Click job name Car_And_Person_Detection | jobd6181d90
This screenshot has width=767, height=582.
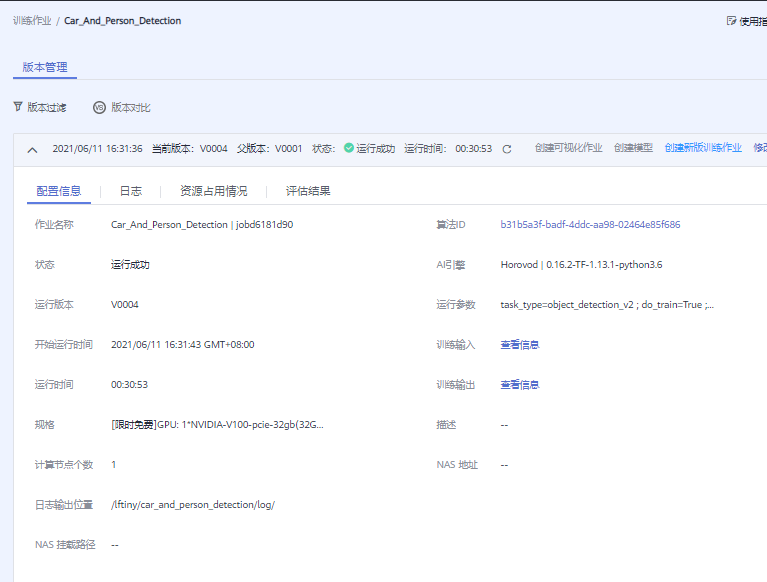coord(202,224)
